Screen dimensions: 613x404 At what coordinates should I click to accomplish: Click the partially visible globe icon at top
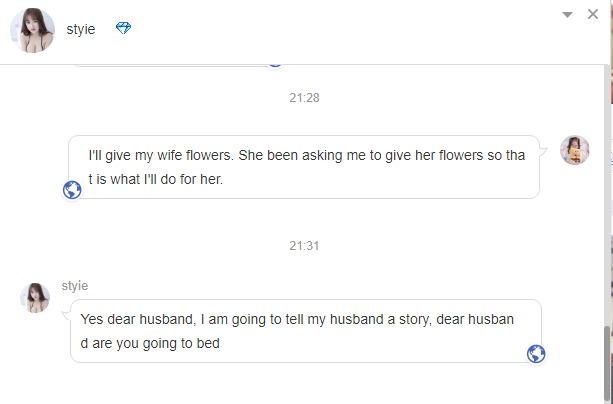(x=275, y=62)
